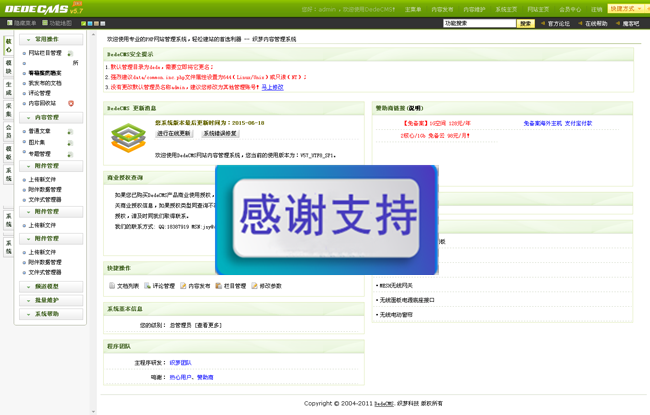650x415 pixels.
Task: Expand the 频道模型 sidebar group
Action: [51, 286]
